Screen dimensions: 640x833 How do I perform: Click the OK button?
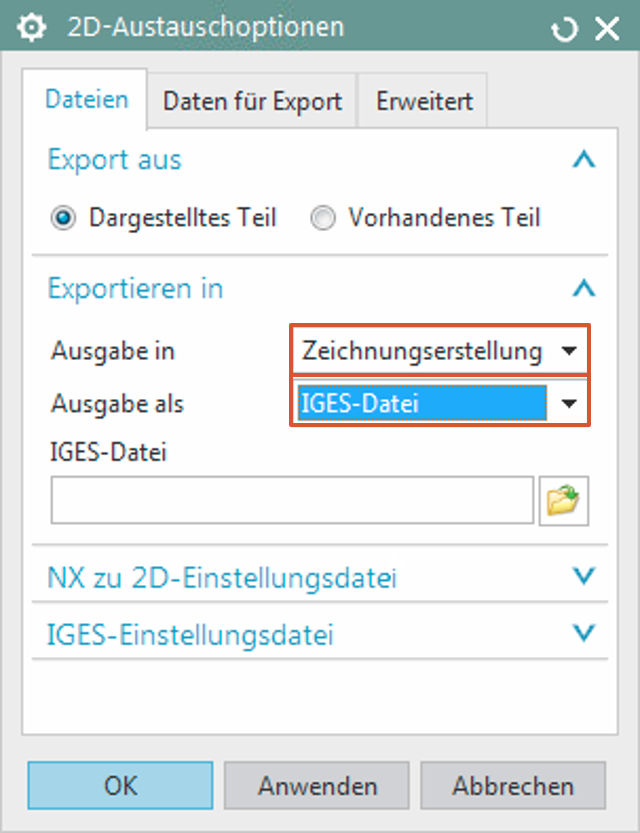click(120, 786)
